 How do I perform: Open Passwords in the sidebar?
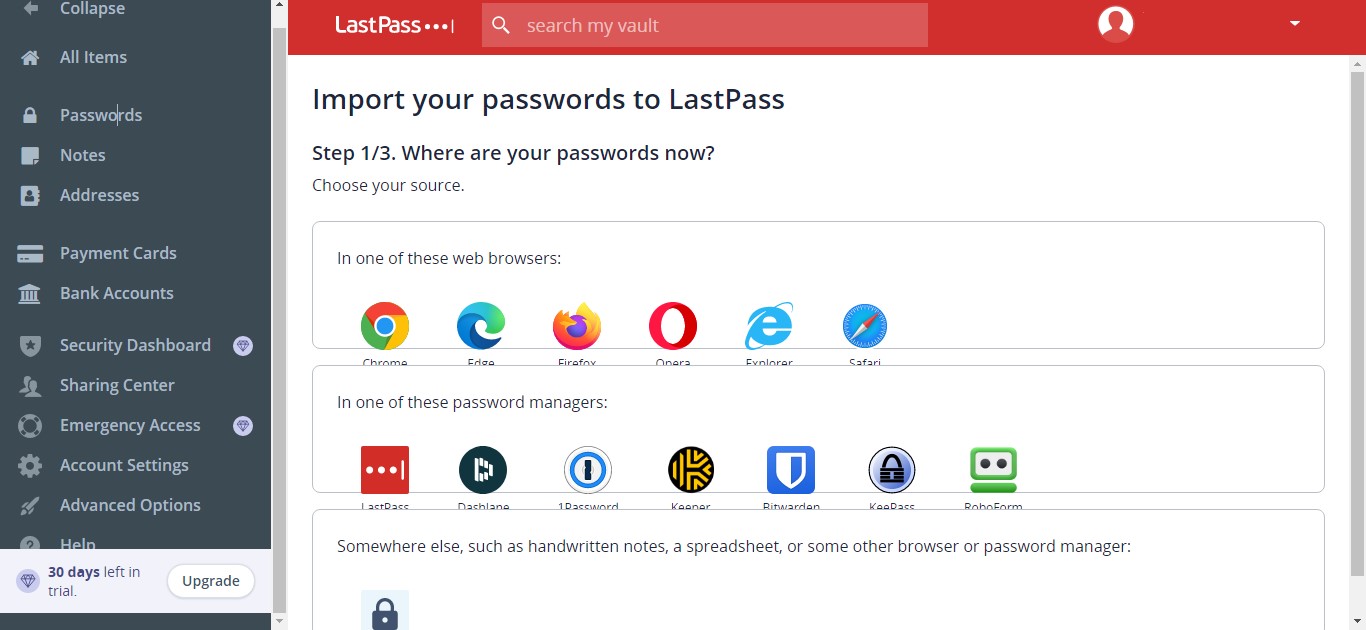pos(101,115)
